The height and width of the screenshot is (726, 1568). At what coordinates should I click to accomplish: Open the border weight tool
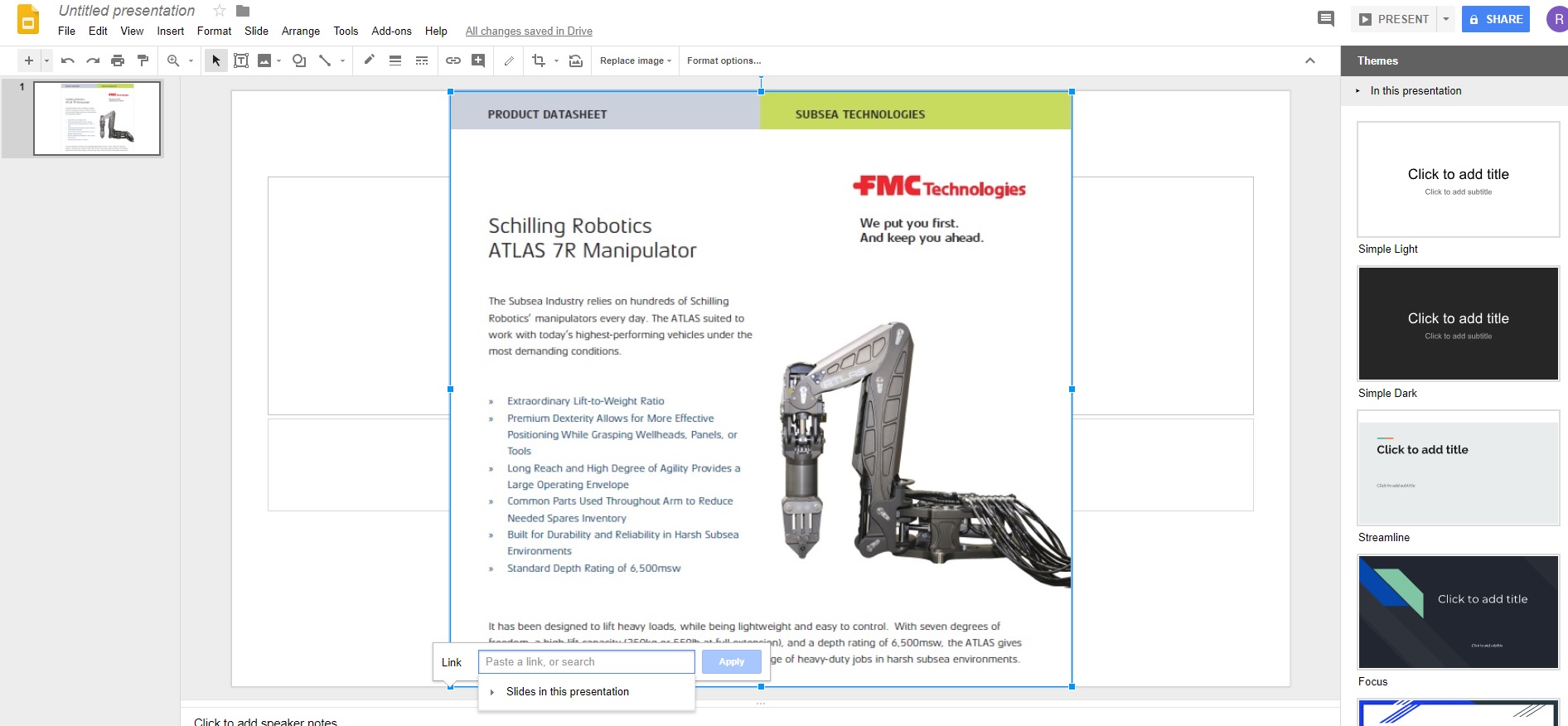pos(395,60)
